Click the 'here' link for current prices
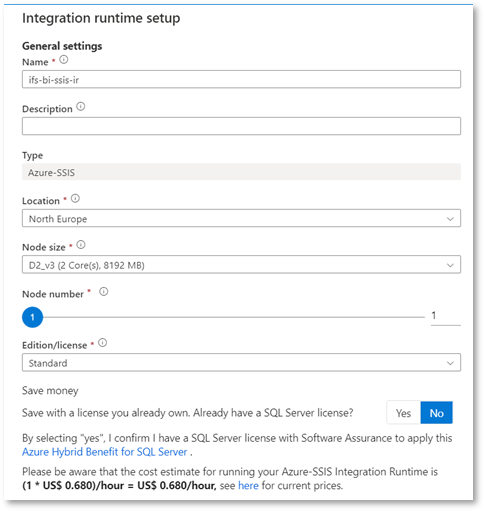The width and height of the screenshot is (484, 511). 248,485
